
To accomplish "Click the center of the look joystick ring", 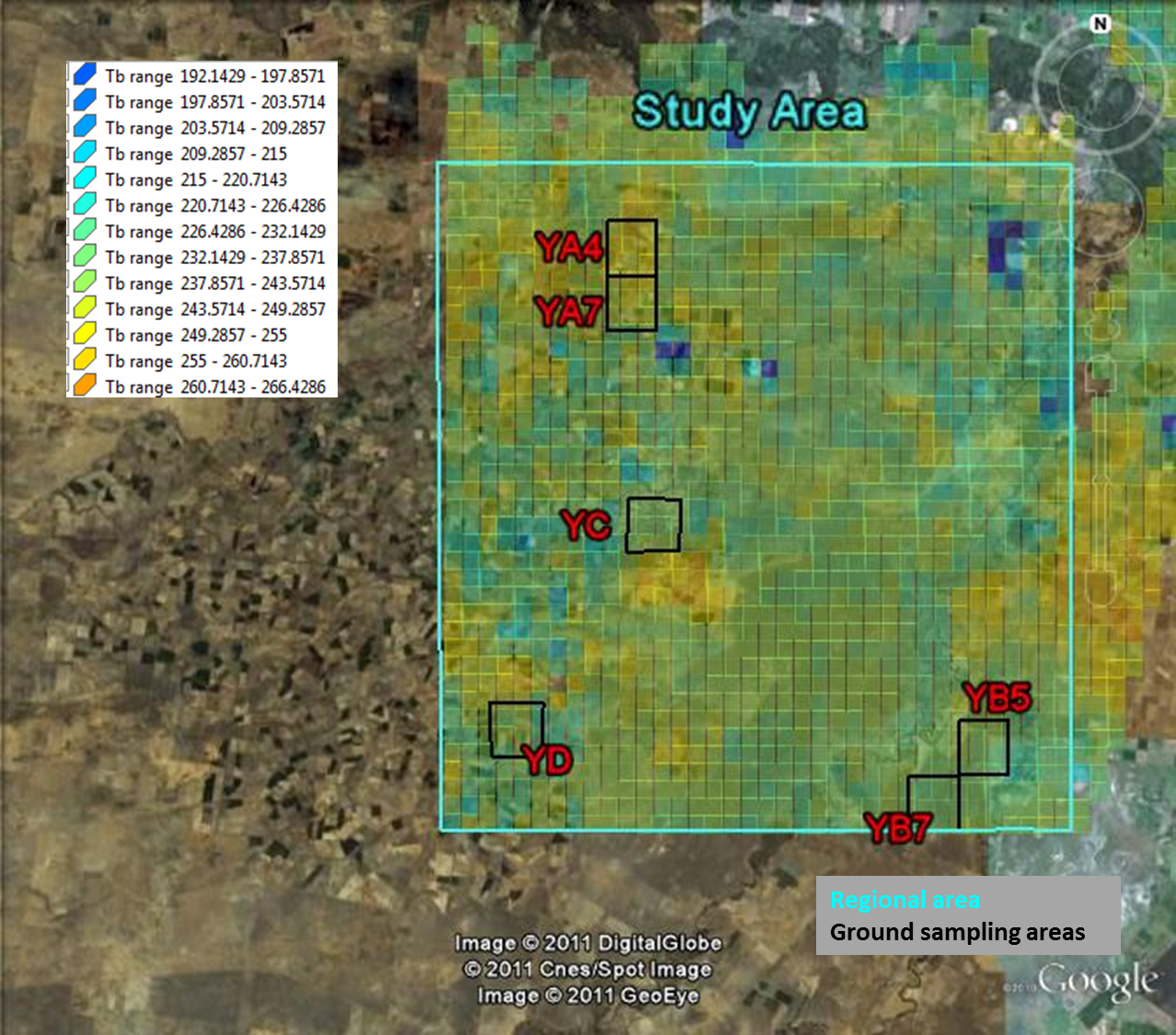I will click(1100, 85).
